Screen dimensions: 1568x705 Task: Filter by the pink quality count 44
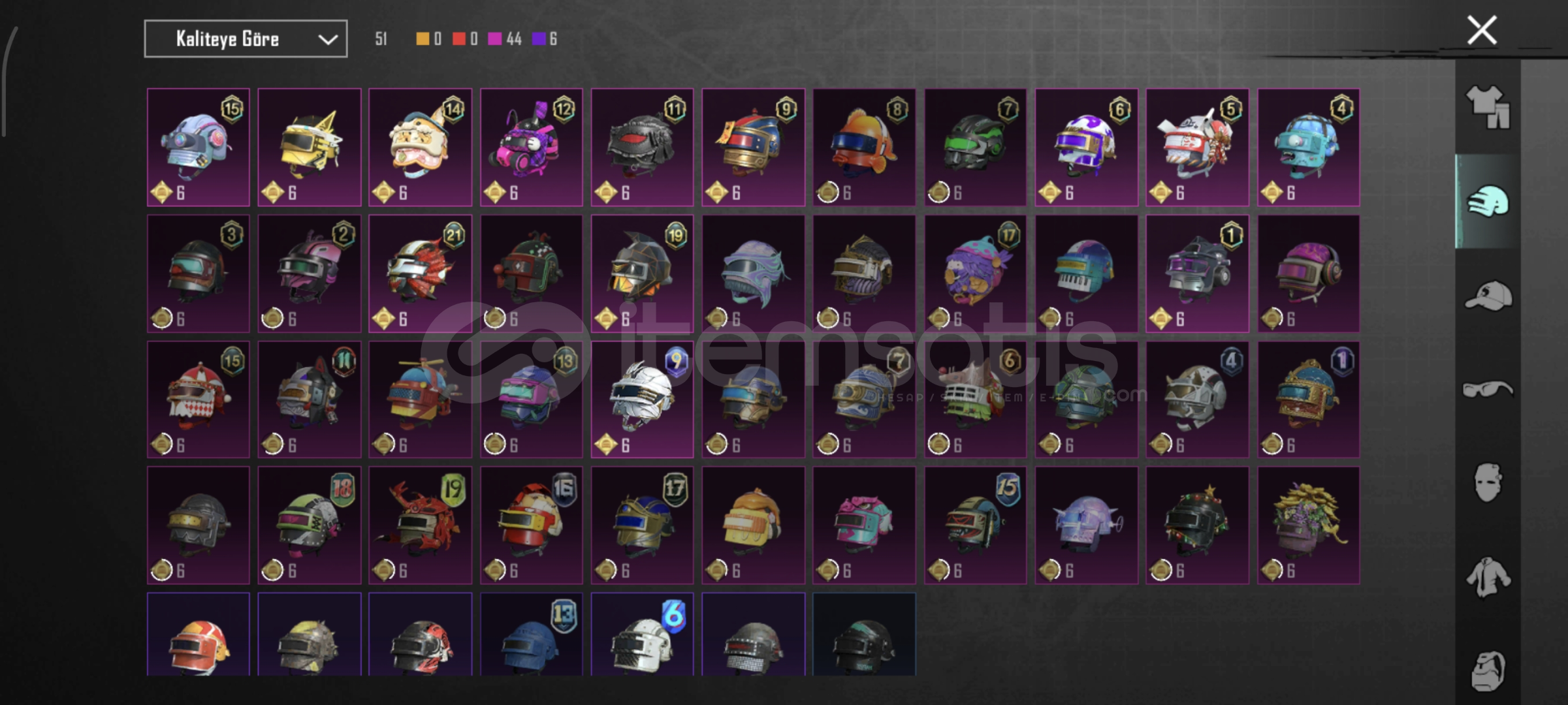(x=505, y=39)
